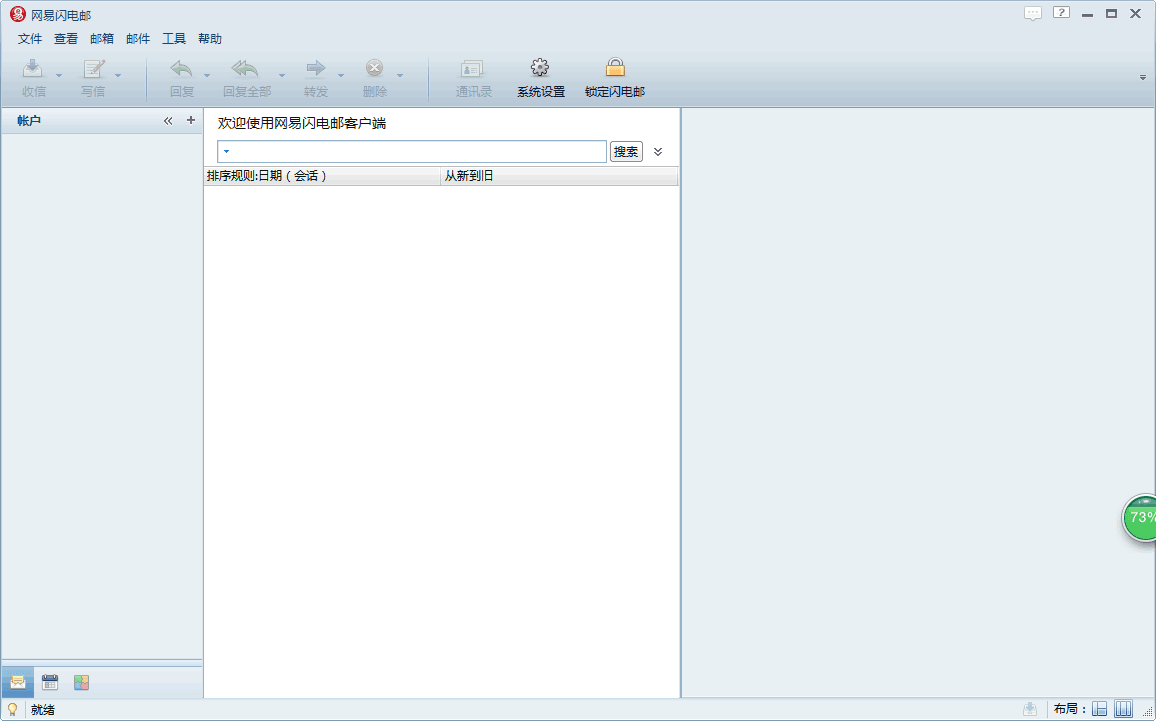Select the horizontal split layout icon

tap(1099, 709)
